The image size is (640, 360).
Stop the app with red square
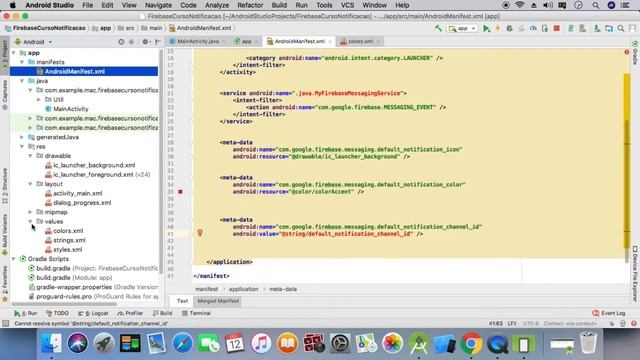pos(556,28)
